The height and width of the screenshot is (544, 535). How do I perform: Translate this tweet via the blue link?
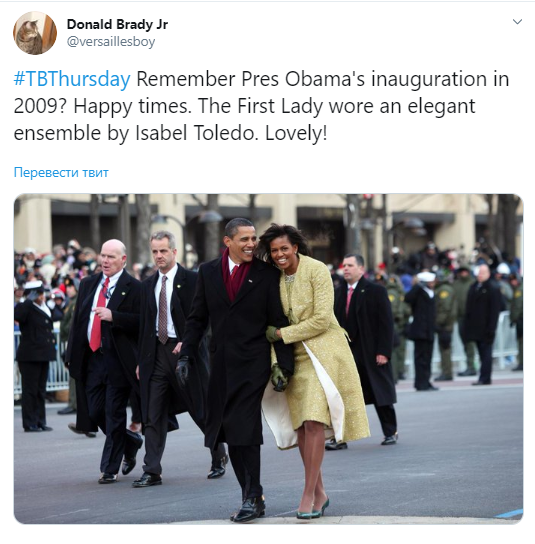(61, 172)
